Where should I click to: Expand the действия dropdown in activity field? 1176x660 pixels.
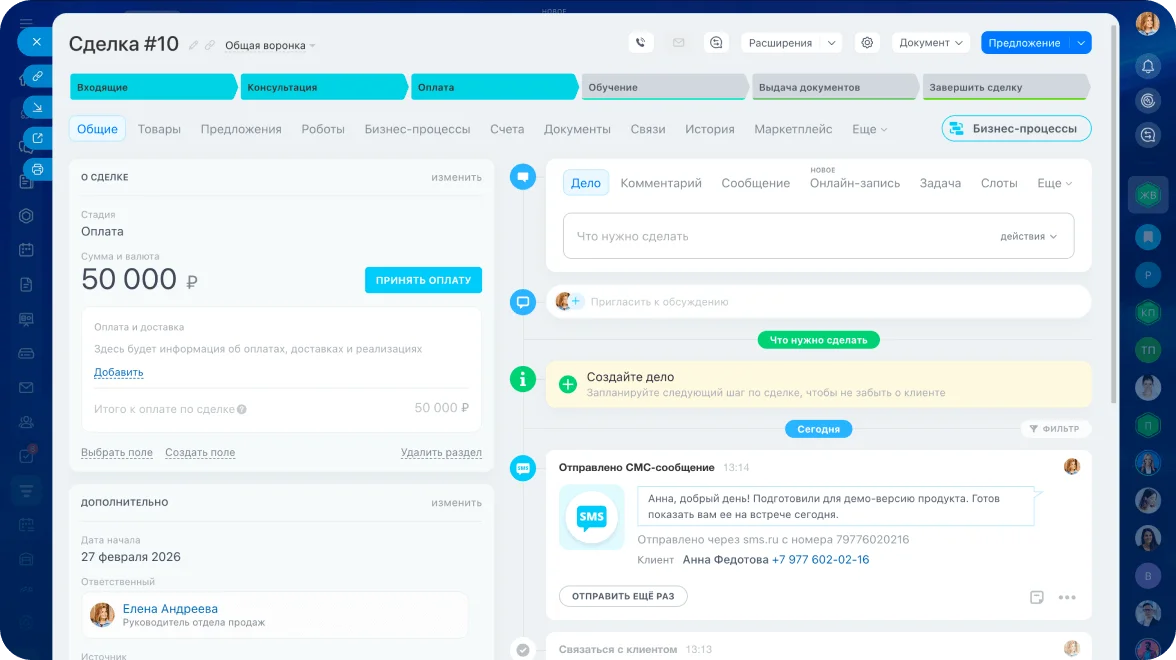1028,237
